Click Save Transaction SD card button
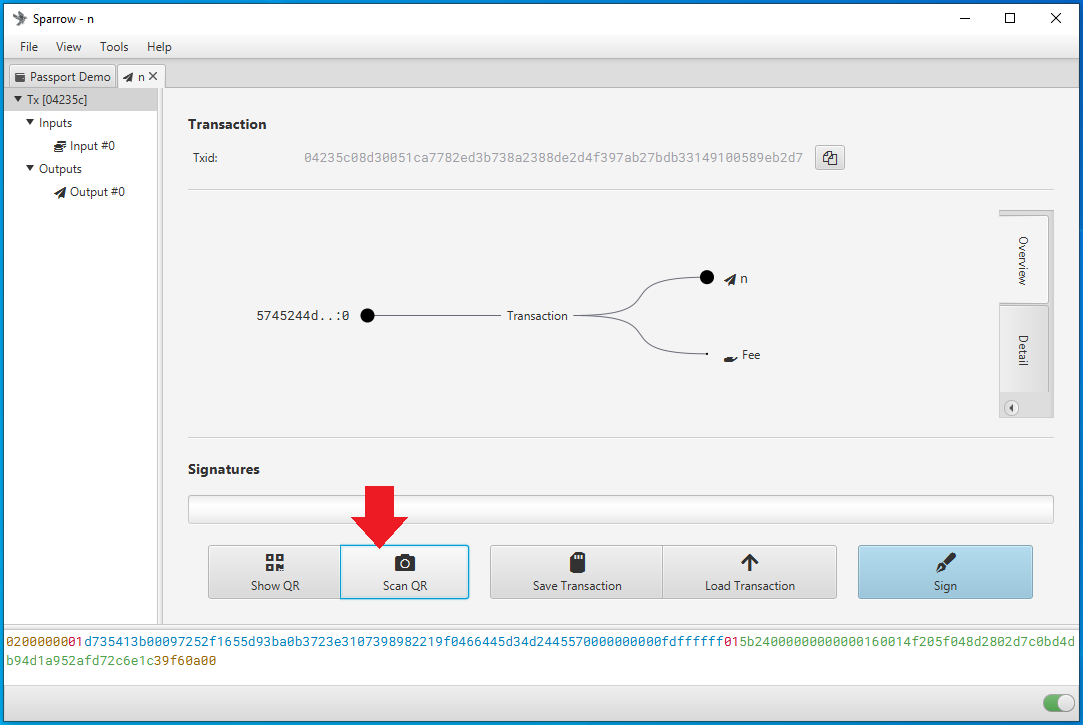 pos(577,572)
